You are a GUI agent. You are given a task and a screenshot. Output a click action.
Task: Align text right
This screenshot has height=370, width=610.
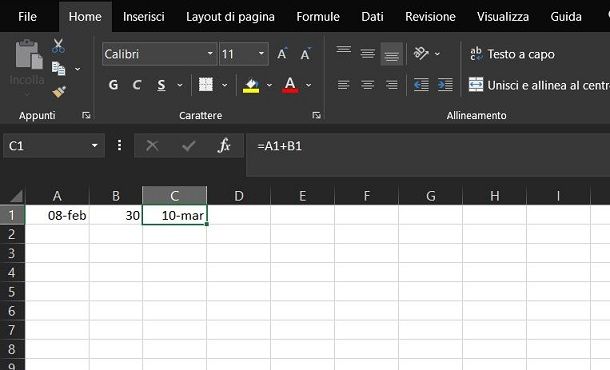click(x=391, y=84)
